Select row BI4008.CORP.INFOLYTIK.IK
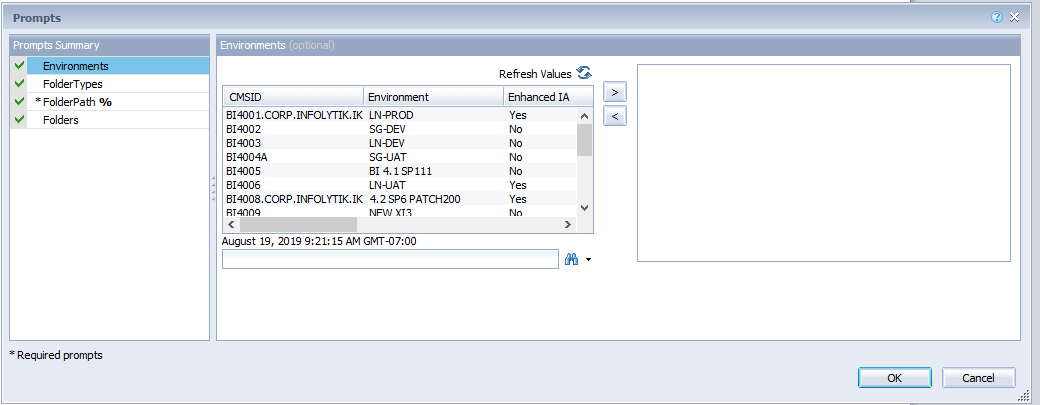This screenshot has width=1040, height=405. coord(400,198)
